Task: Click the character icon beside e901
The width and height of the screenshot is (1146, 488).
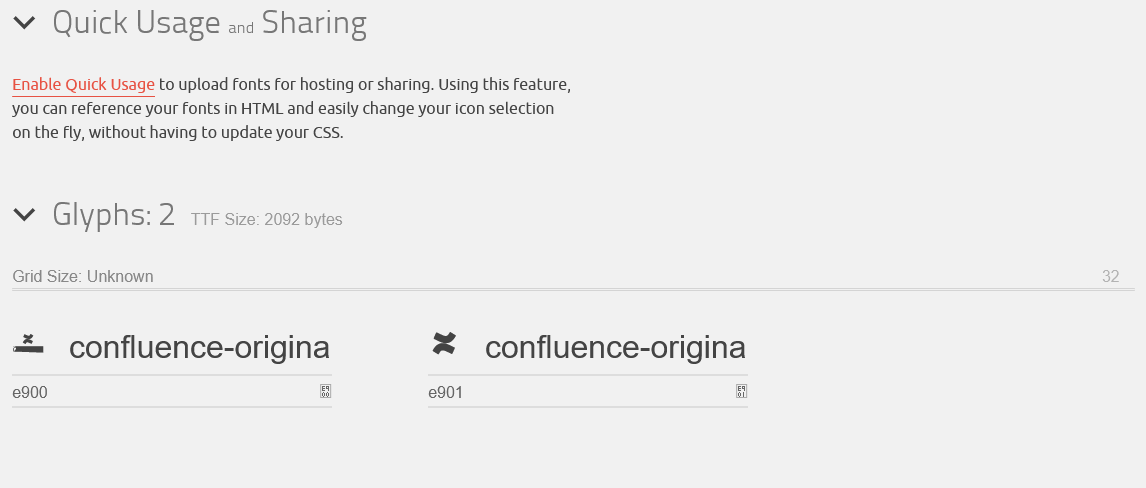Action: [x=742, y=392]
